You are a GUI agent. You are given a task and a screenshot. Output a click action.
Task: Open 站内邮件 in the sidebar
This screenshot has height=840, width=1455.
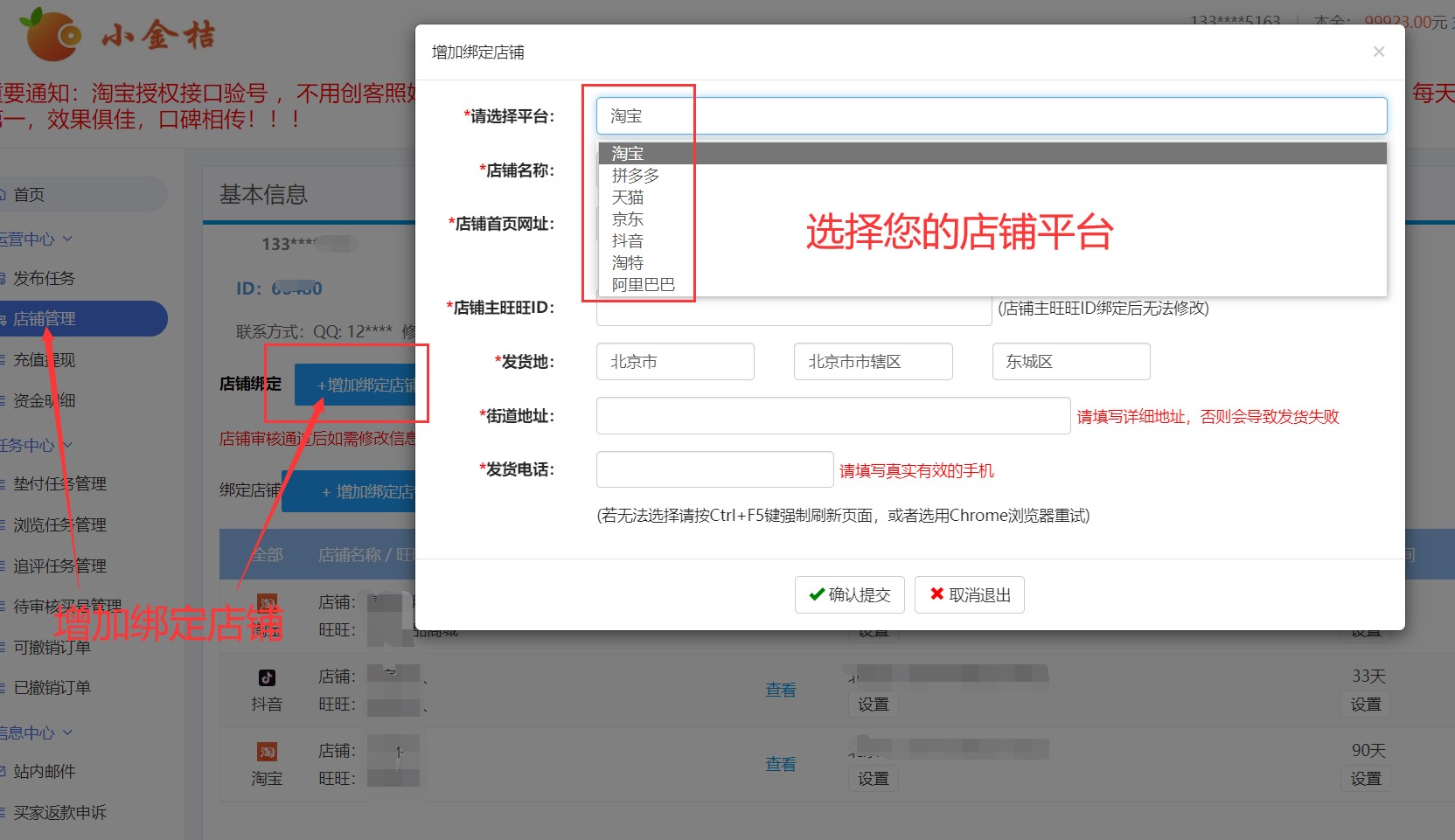tap(44, 771)
